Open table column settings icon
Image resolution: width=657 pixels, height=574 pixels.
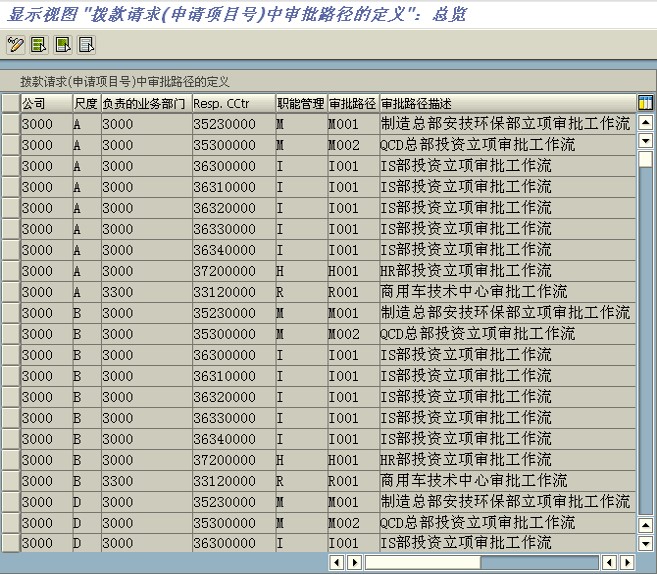pyautogui.click(x=645, y=103)
